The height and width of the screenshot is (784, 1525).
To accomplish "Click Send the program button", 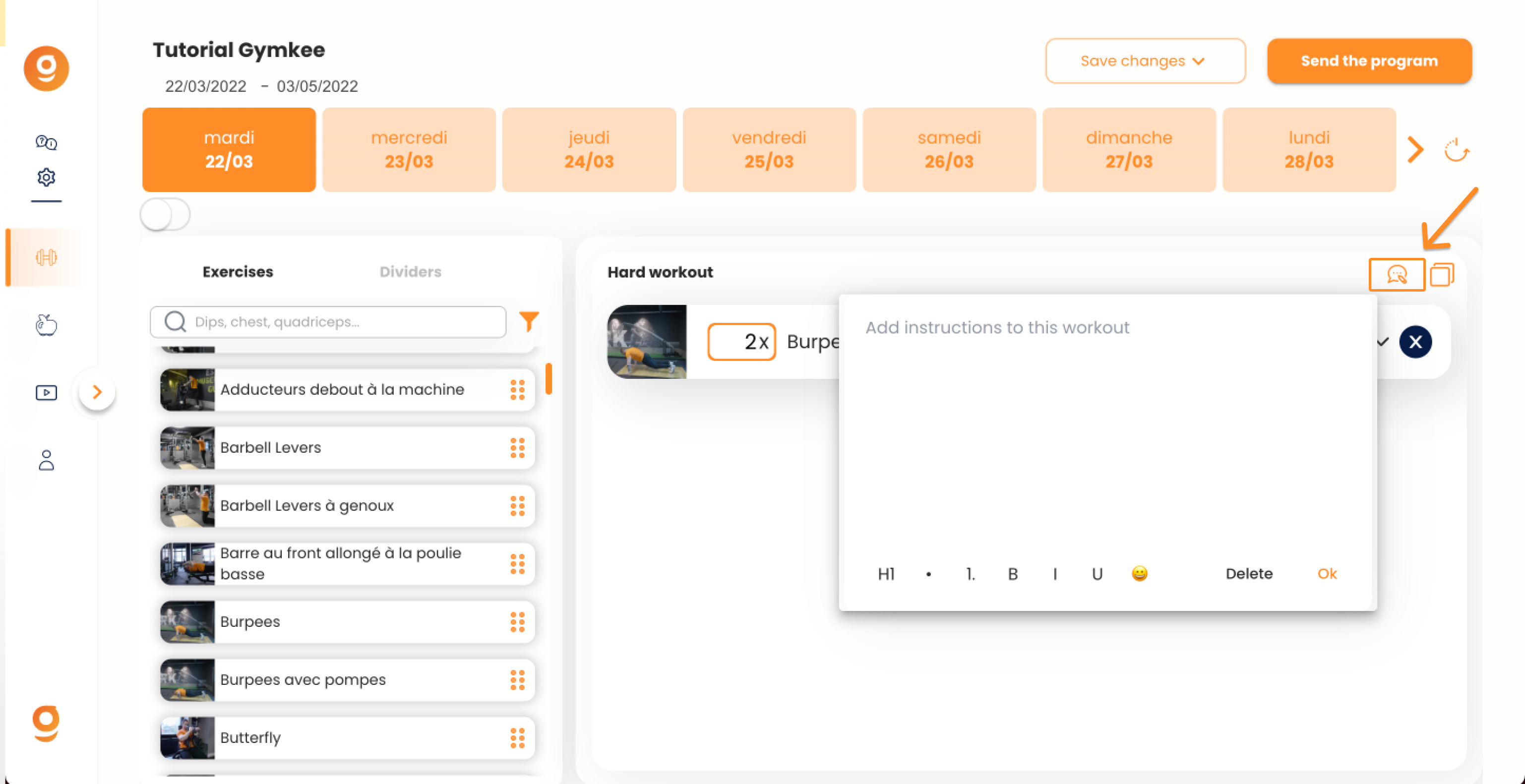I will point(1369,61).
